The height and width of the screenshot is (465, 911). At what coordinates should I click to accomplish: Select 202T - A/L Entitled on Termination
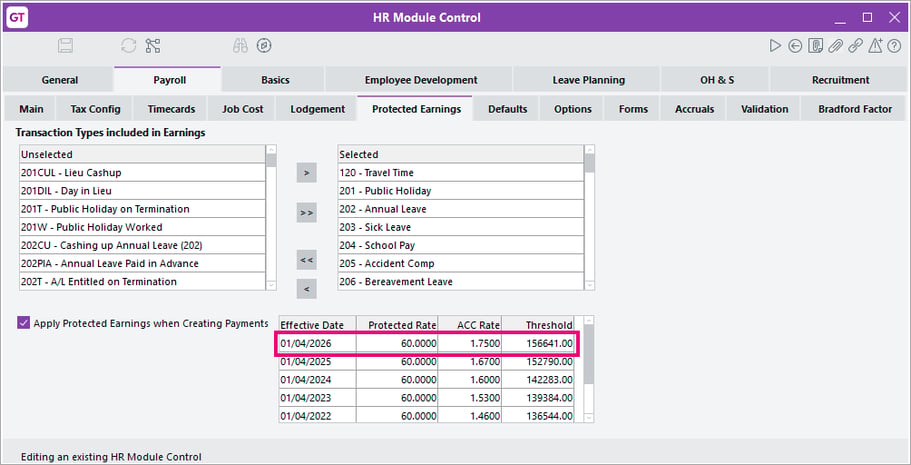coord(142,281)
